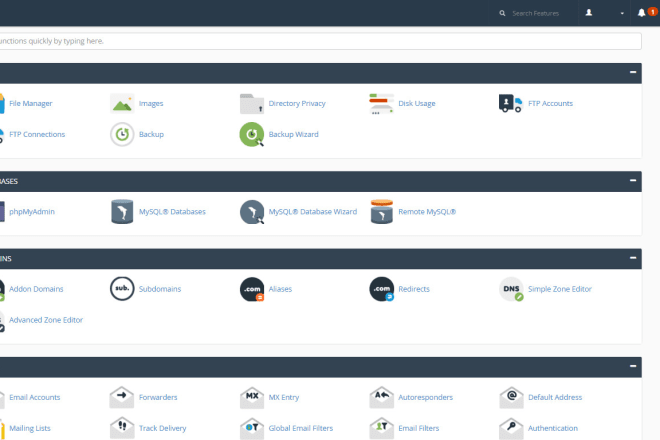Open the MySQL Database Wizard icon
This screenshot has height=440, width=660.
coord(252,211)
